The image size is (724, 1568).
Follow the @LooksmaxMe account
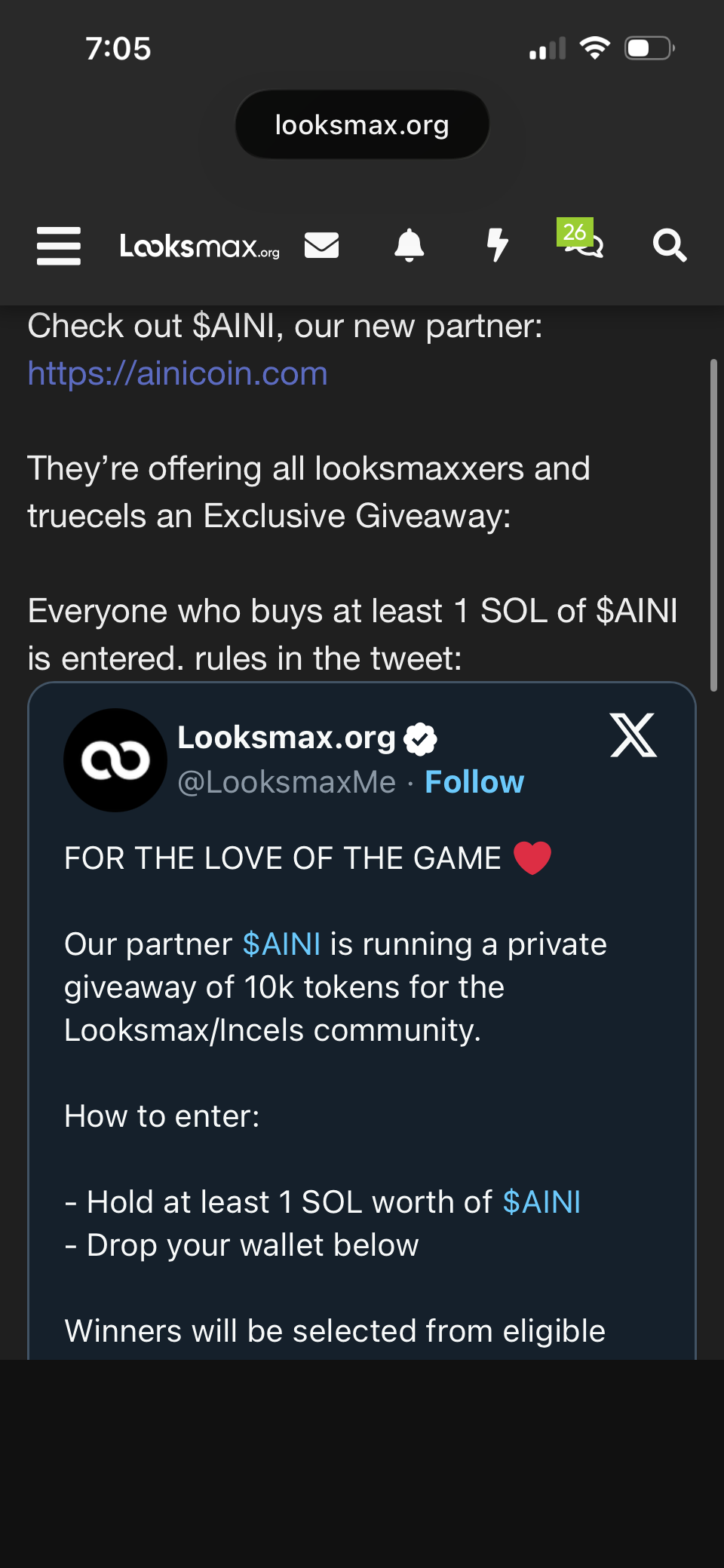[474, 782]
